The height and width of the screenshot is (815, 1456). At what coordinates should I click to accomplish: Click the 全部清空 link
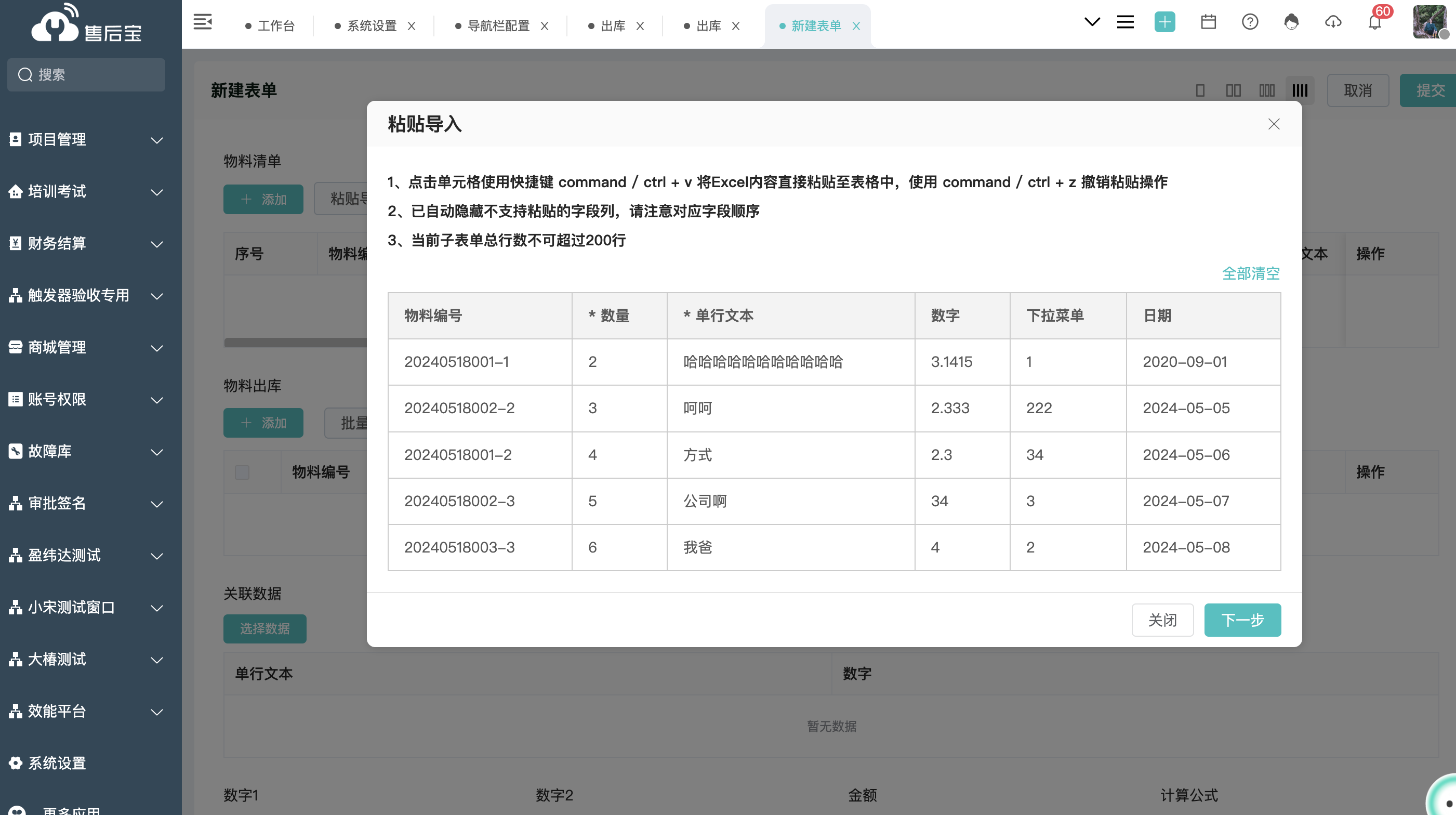pyautogui.click(x=1250, y=274)
